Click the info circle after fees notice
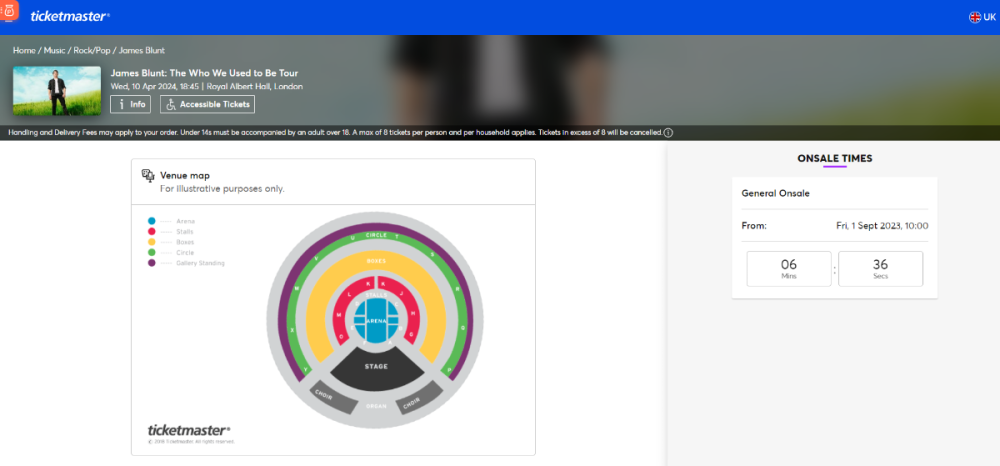This screenshot has width=1000, height=466. point(668,132)
